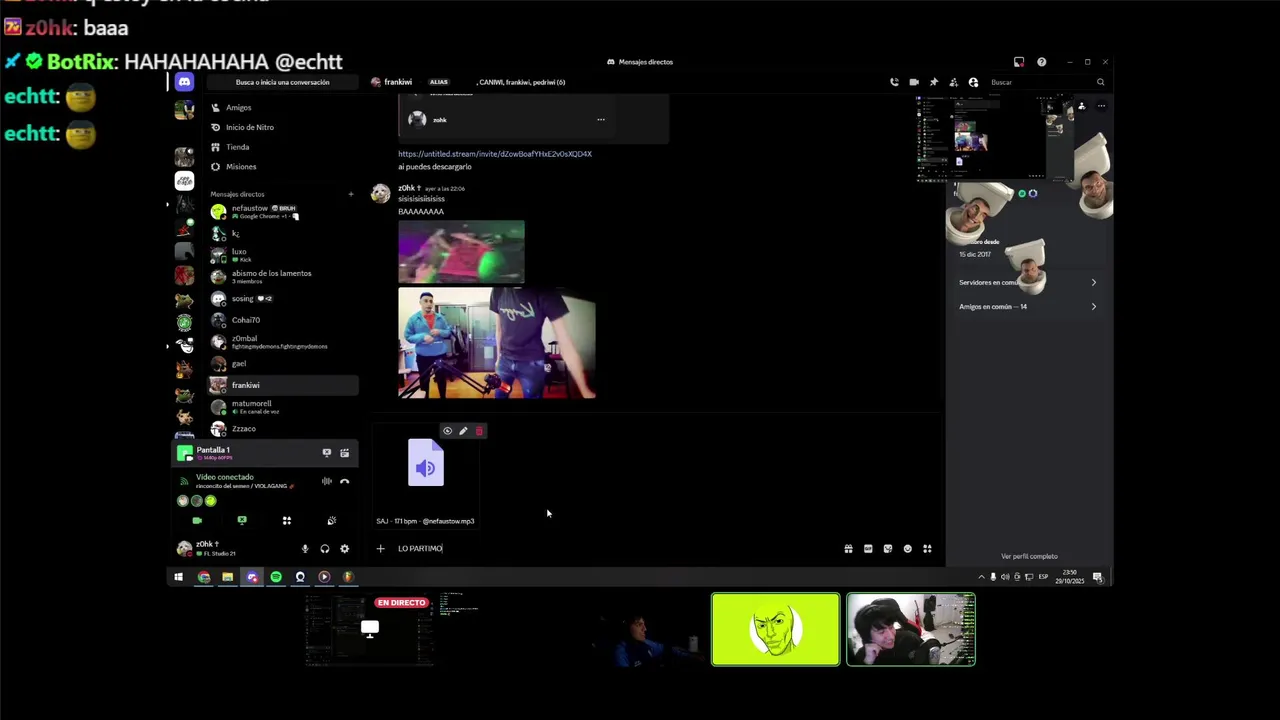Viewport: 1280px width, 720px height.
Task: Click the message field containing 'LO PARTIMO'
Action: pos(615,548)
